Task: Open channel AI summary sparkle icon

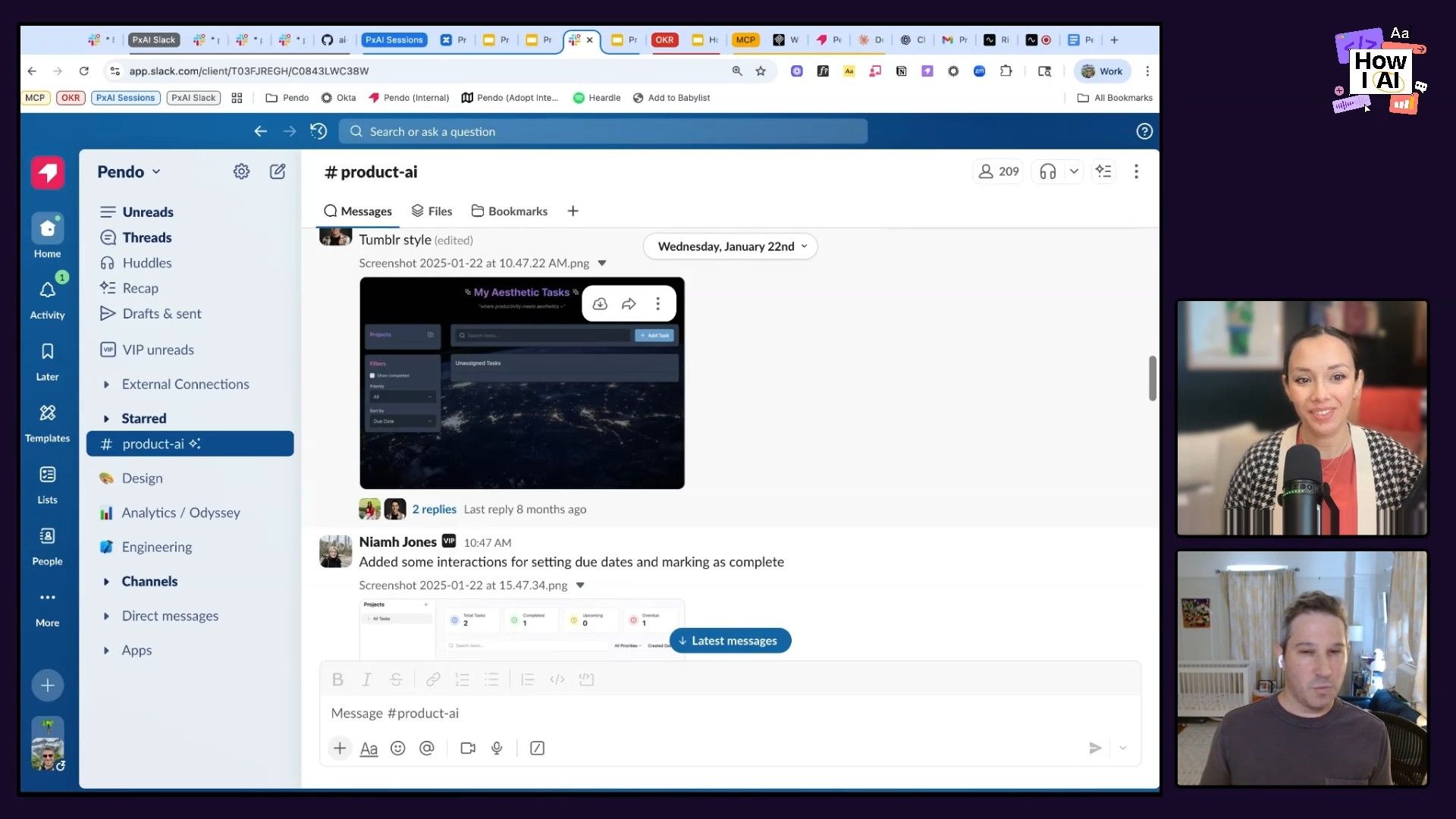Action: (x=1103, y=171)
